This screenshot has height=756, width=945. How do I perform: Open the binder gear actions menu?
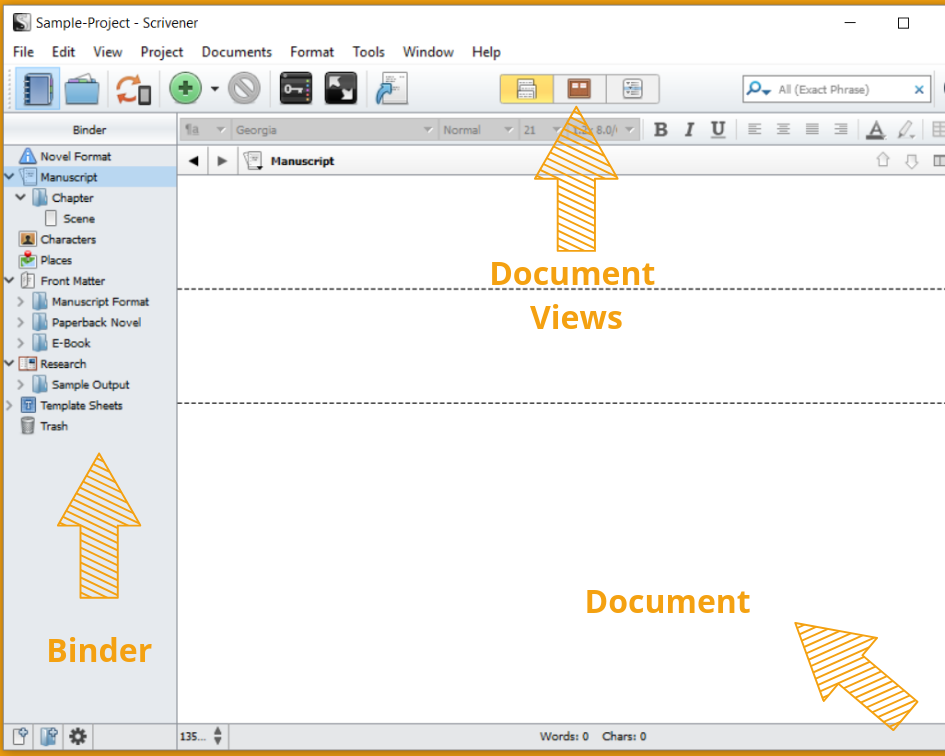78,736
